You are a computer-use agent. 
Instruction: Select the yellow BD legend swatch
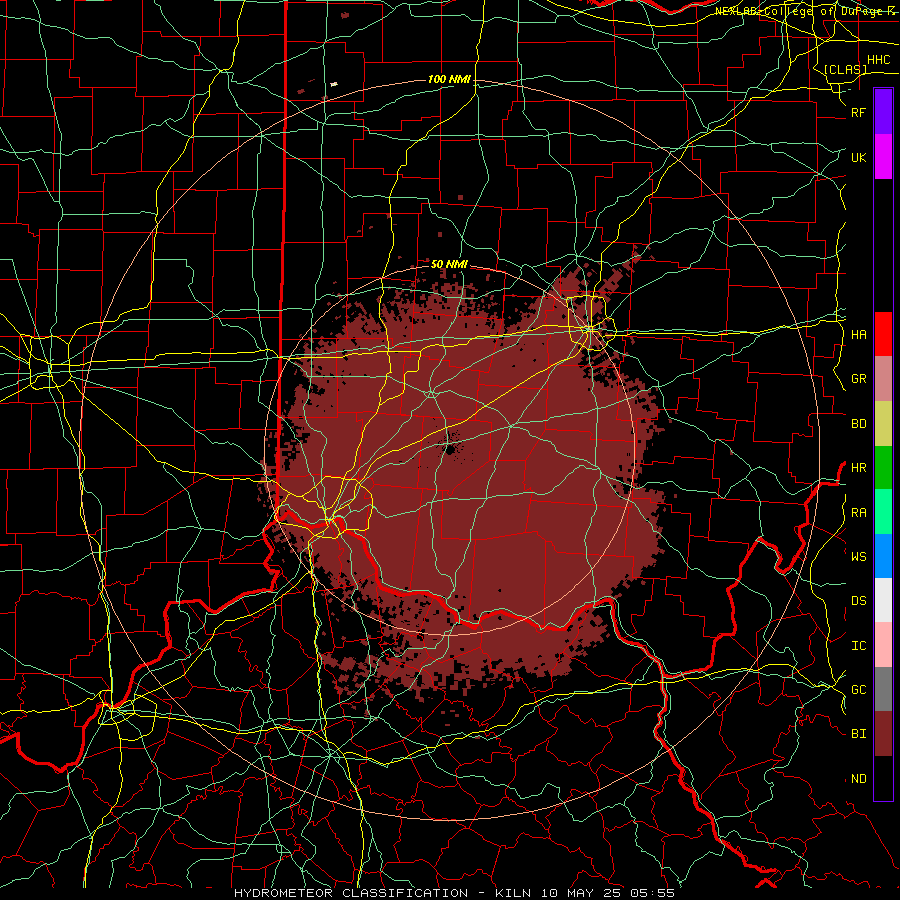click(x=883, y=424)
